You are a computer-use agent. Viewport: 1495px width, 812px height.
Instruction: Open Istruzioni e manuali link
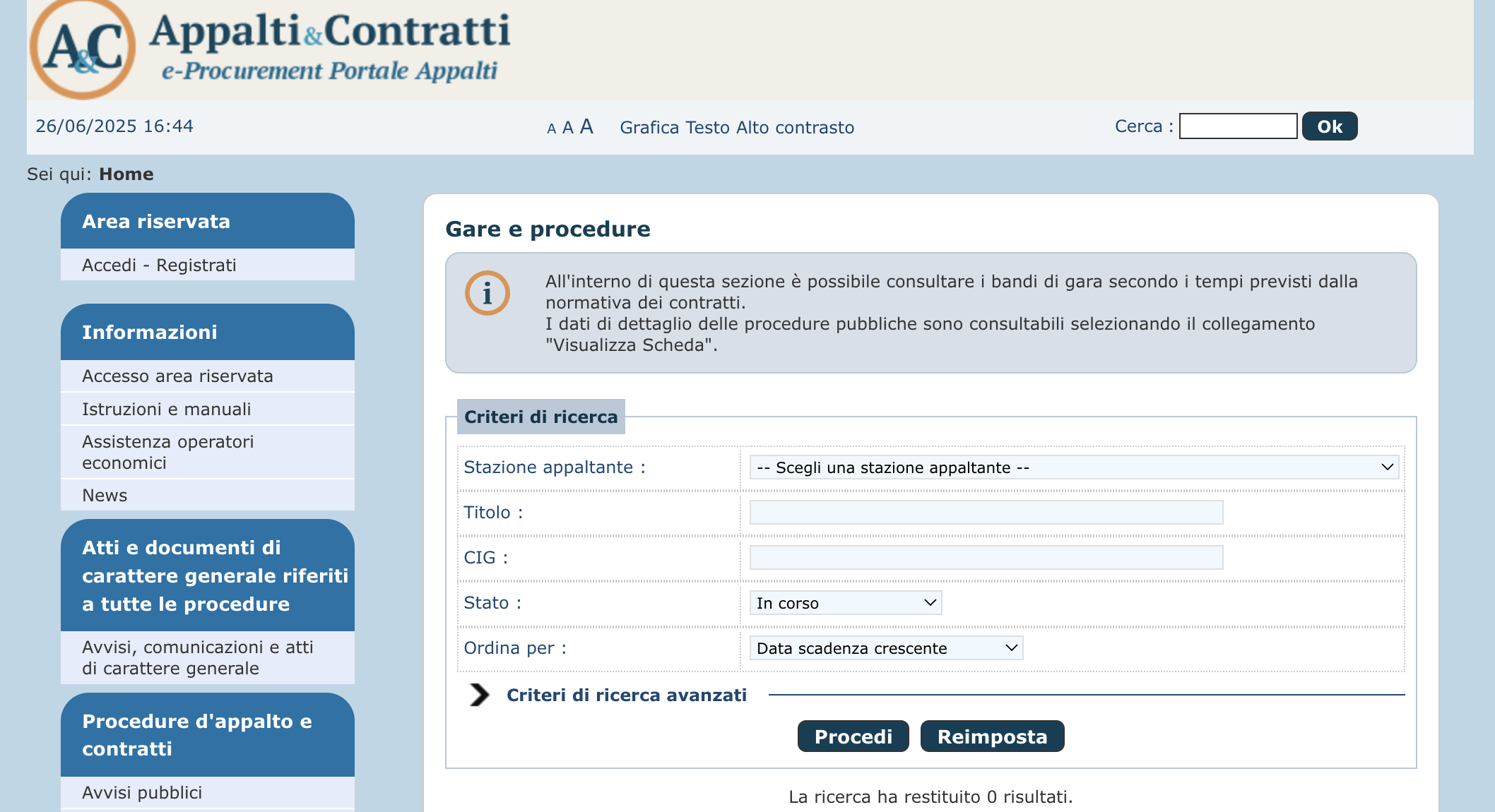tap(167, 409)
